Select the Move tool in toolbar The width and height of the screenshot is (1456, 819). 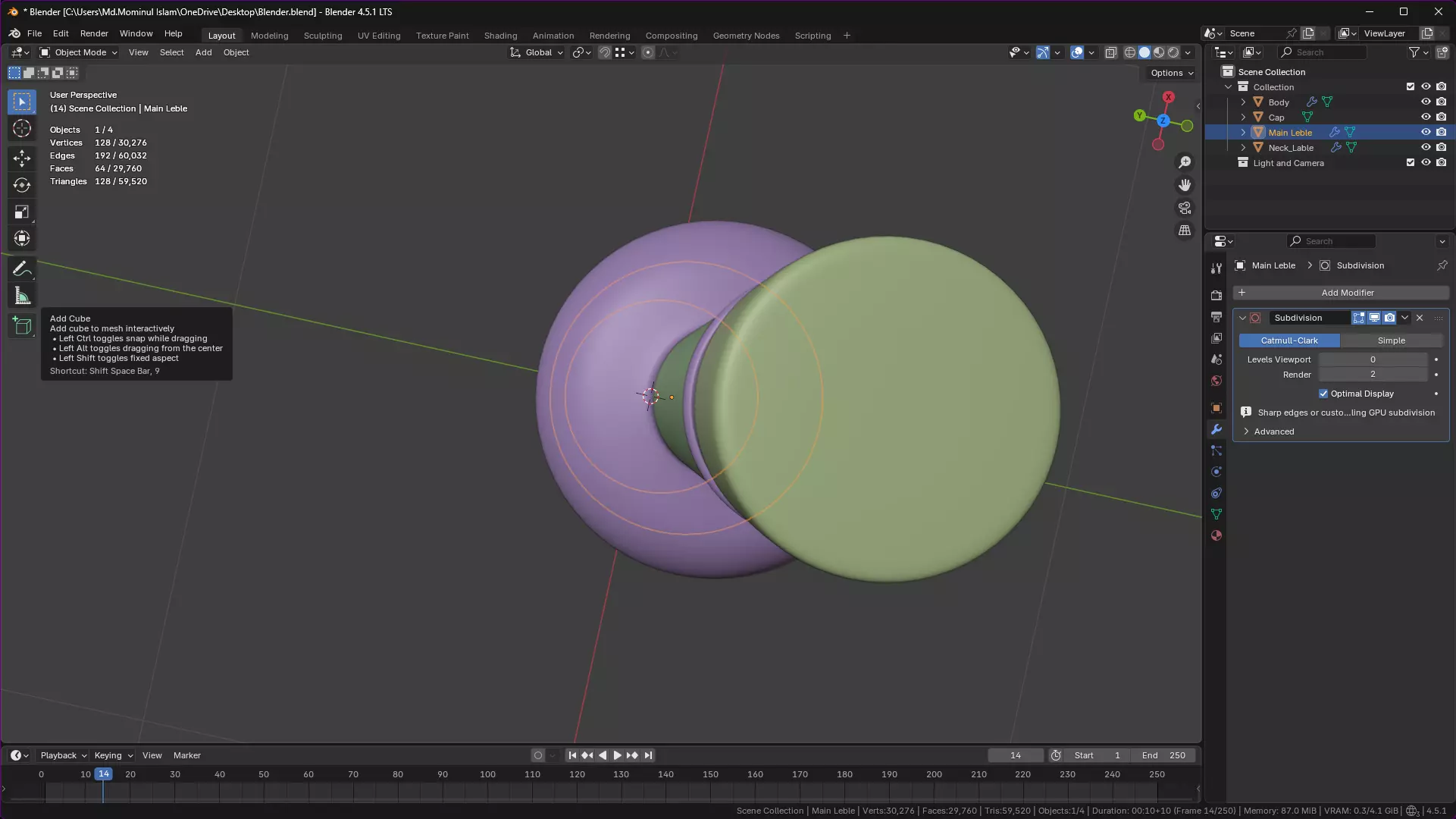tap(22, 158)
